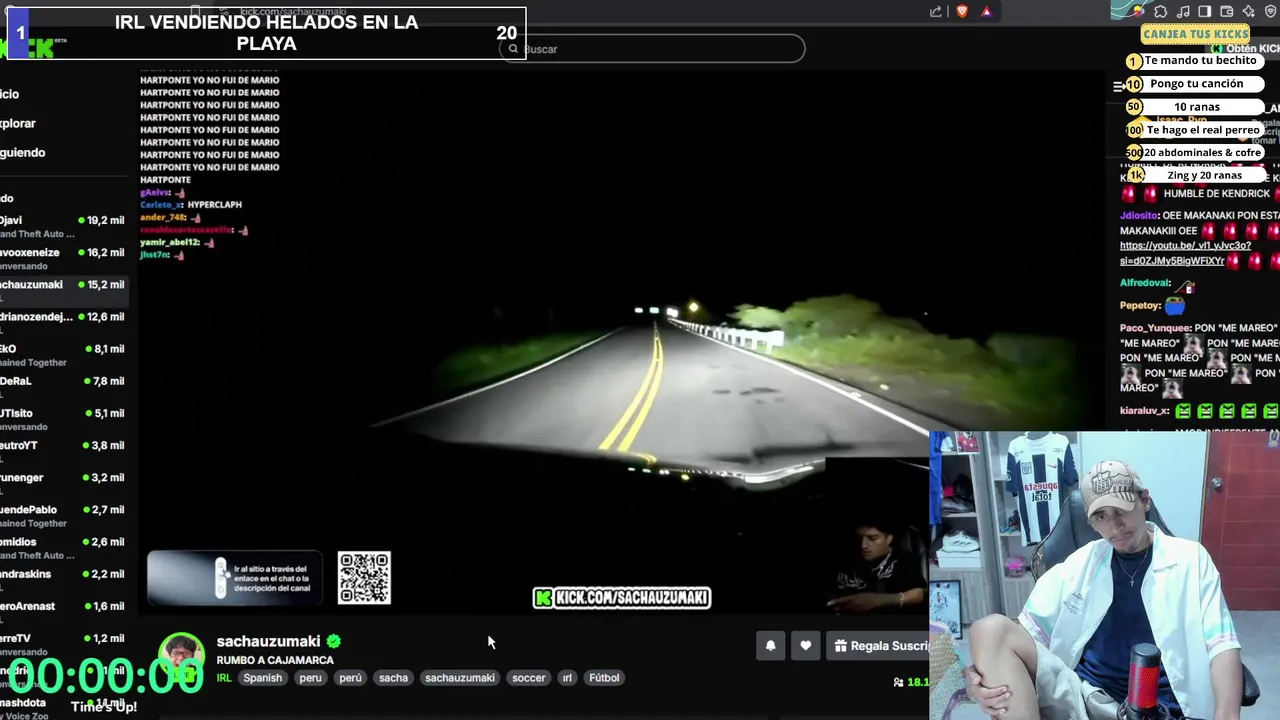Click the viewer count icon
The image size is (1280, 720).
(x=898, y=682)
